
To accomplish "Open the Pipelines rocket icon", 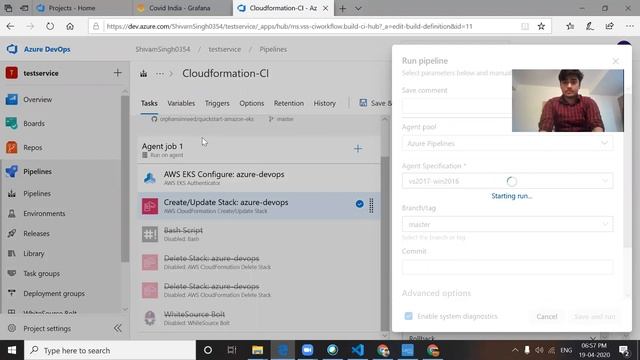I will click(12, 171).
